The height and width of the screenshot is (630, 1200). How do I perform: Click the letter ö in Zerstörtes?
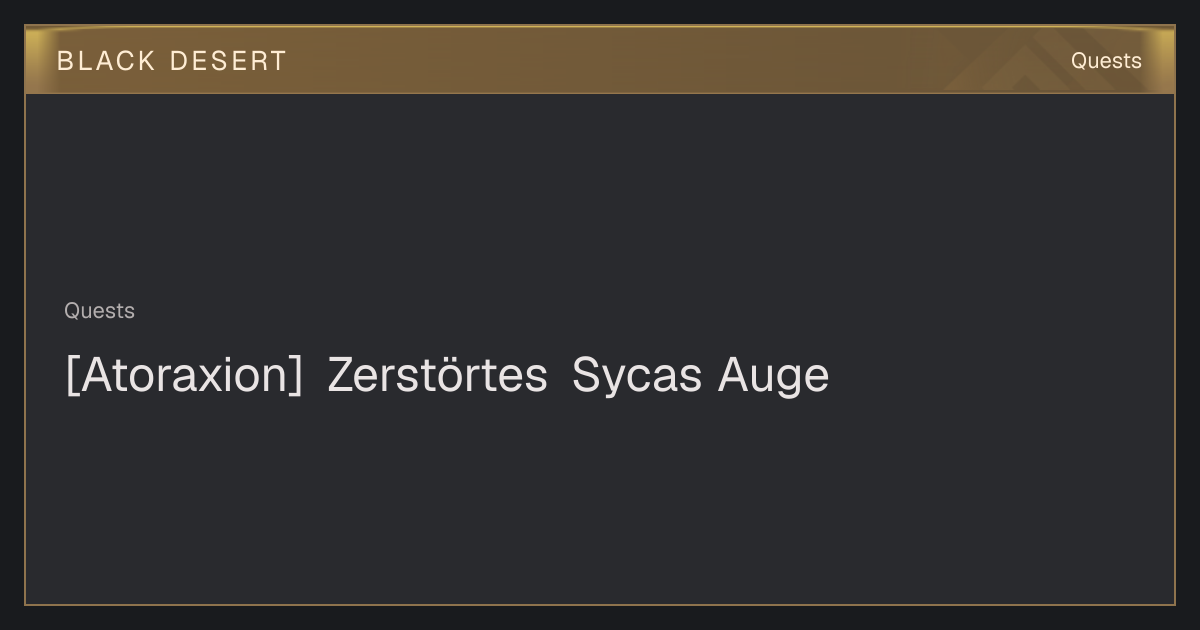tap(455, 376)
